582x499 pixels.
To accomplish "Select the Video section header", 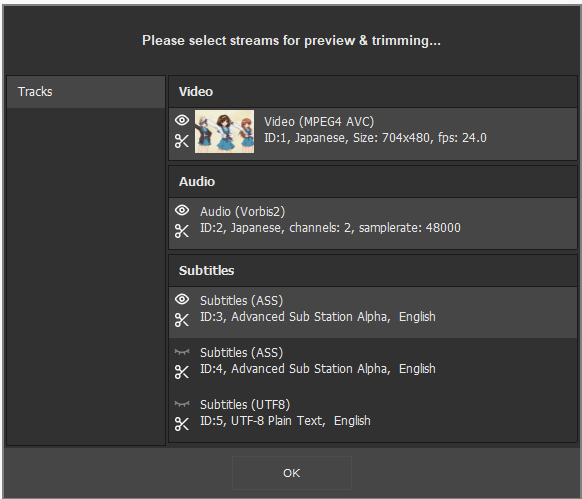I will point(373,92).
